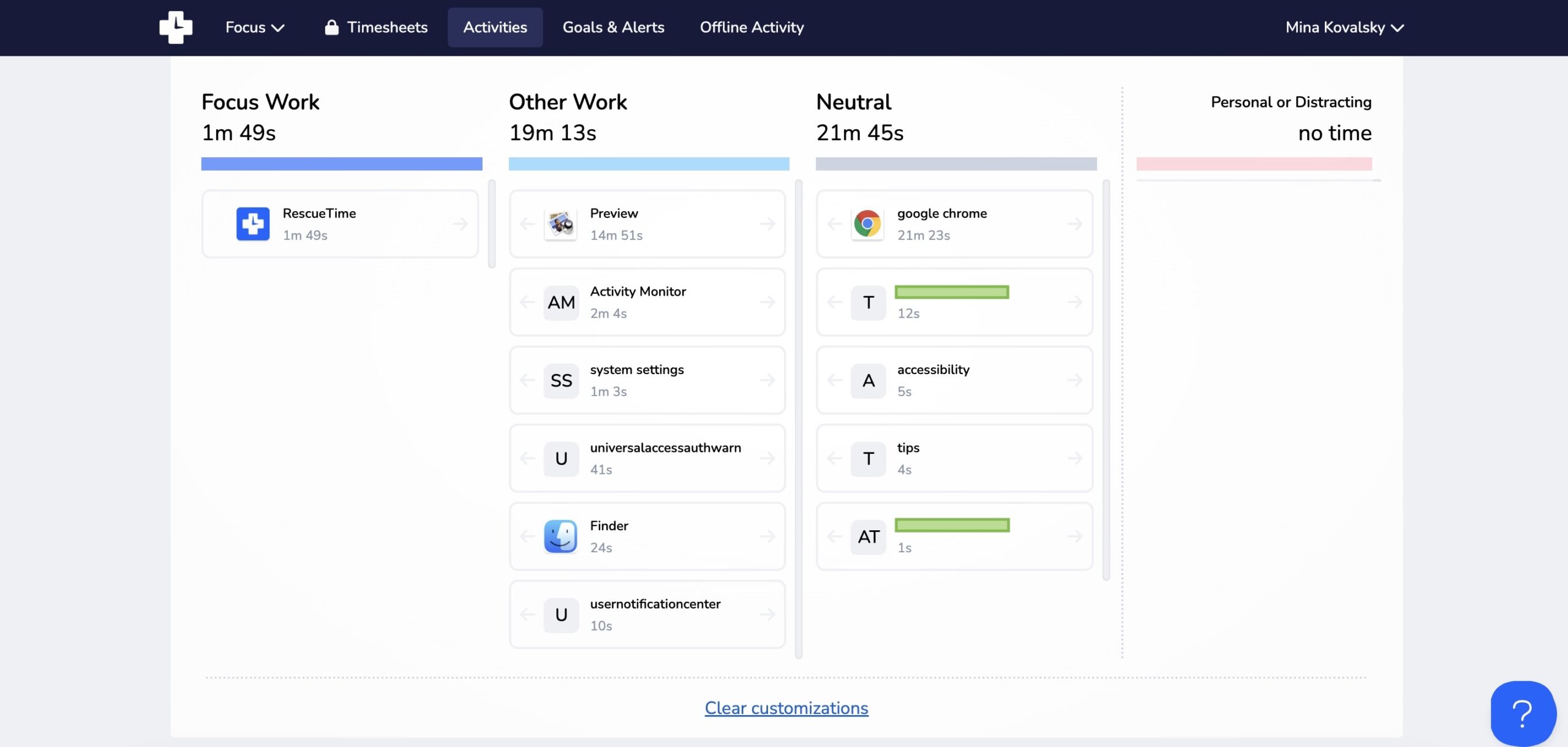Move google chrome left to Other Work
Image resolution: width=1568 pixels, height=747 pixels.
[834, 223]
